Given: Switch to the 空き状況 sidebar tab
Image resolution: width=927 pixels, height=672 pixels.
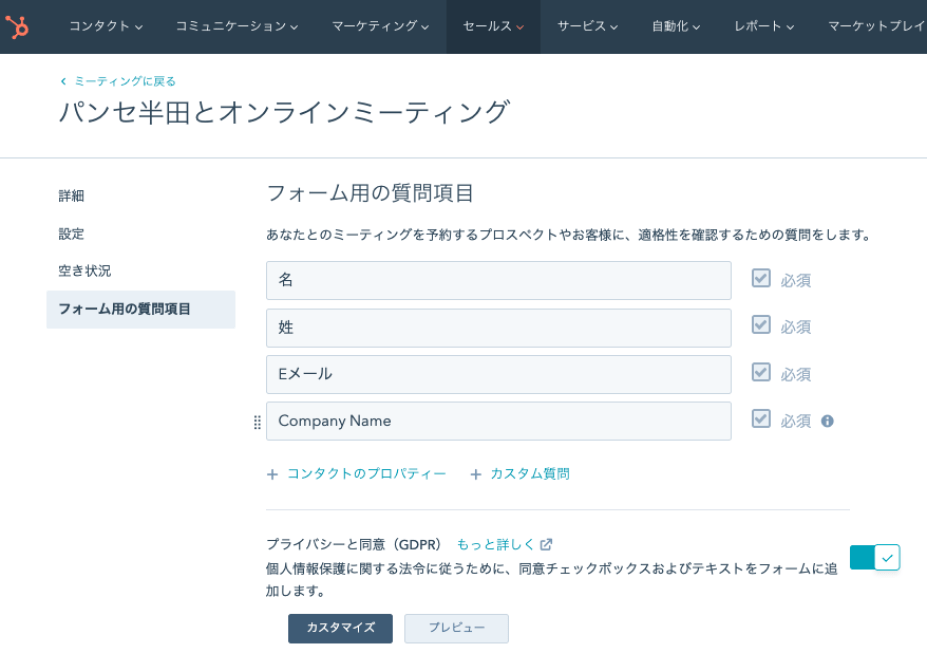Looking at the screenshot, I should click(x=85, y=271).
